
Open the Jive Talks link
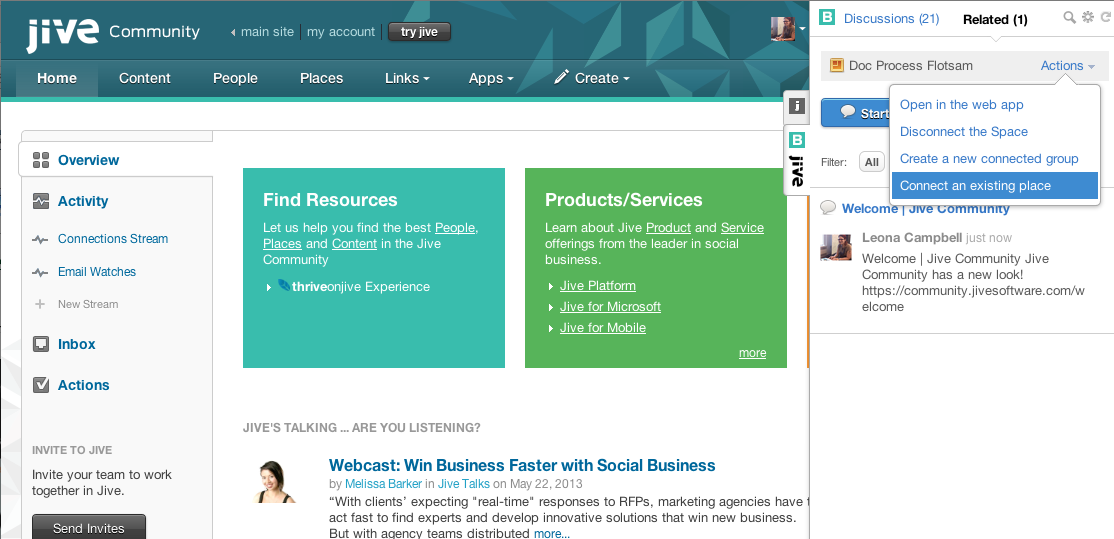coord(464,484)
